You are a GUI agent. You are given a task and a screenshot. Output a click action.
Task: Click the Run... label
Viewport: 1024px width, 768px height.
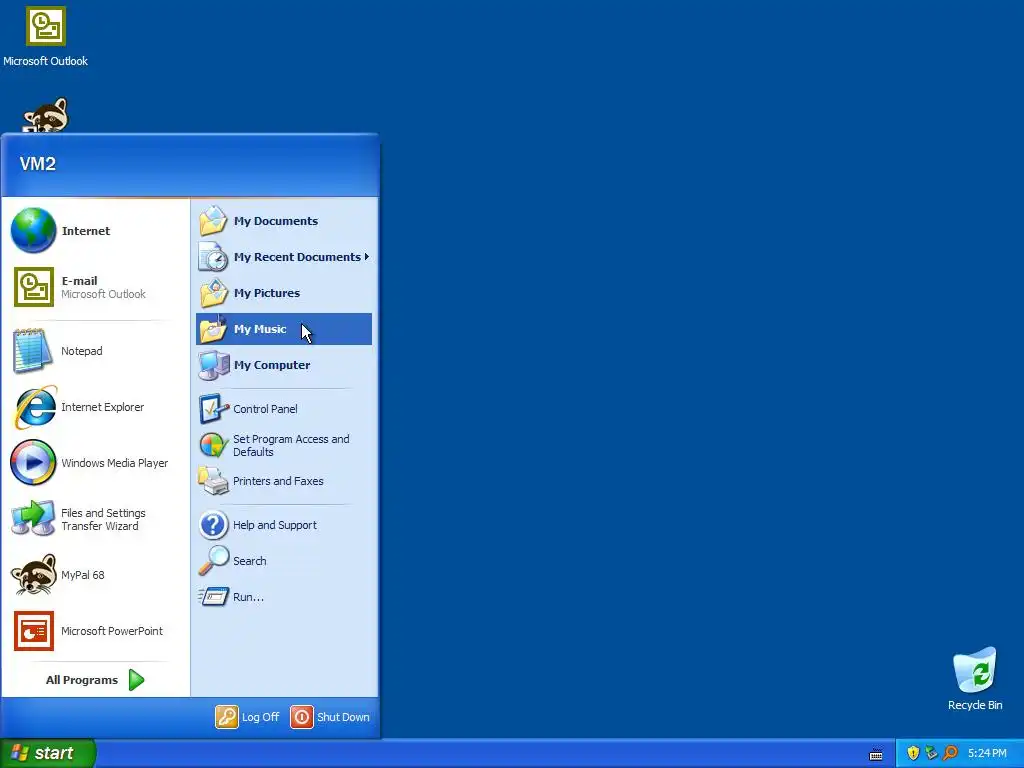point(248,597)
